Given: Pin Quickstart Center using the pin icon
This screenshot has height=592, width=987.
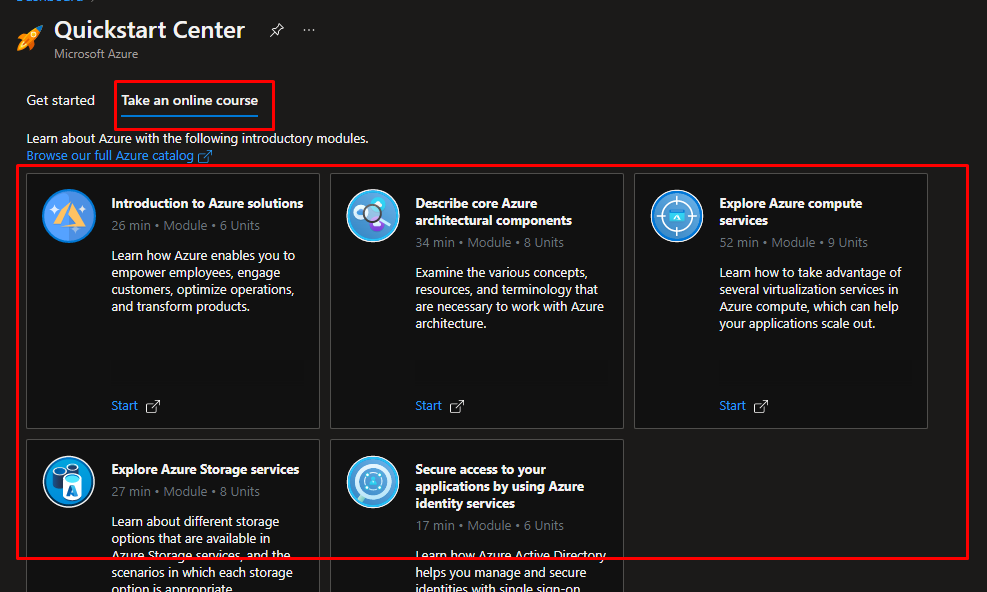Looking at the screenshot, I should pyautogui.click(x=276, y=31).
